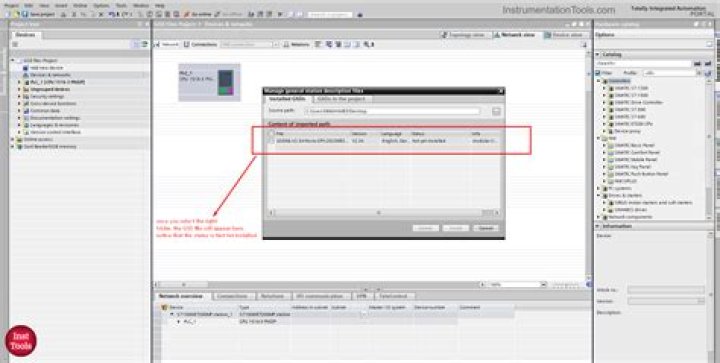Select Languages & resources in project tree
The width and height of the screenshot is (720, 363).
coord(54,125)
